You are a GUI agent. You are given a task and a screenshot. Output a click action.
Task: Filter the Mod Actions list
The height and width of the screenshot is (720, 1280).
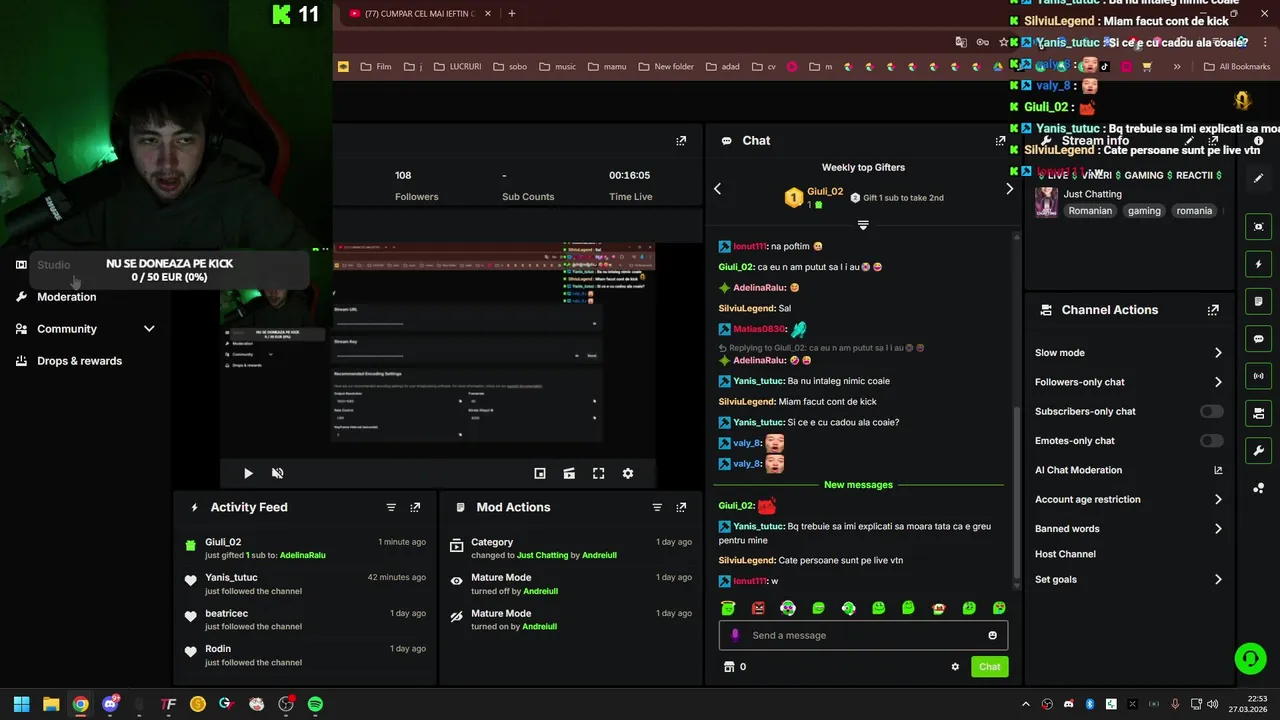point(657,507)
